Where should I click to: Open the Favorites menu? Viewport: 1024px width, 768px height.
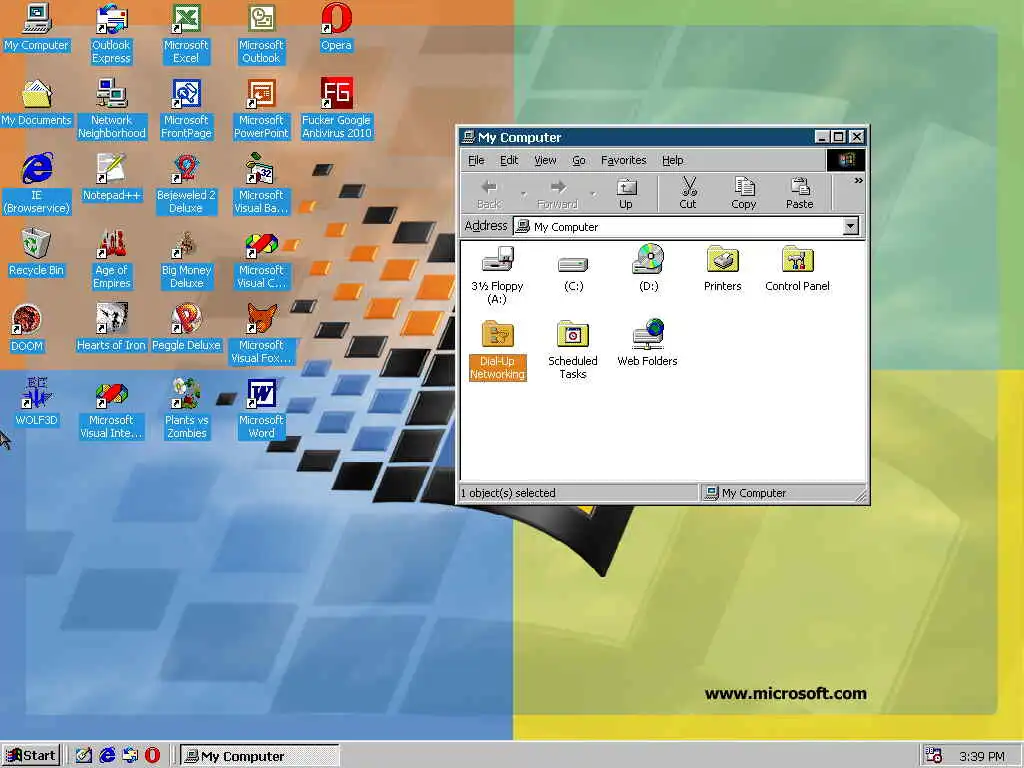624,160
